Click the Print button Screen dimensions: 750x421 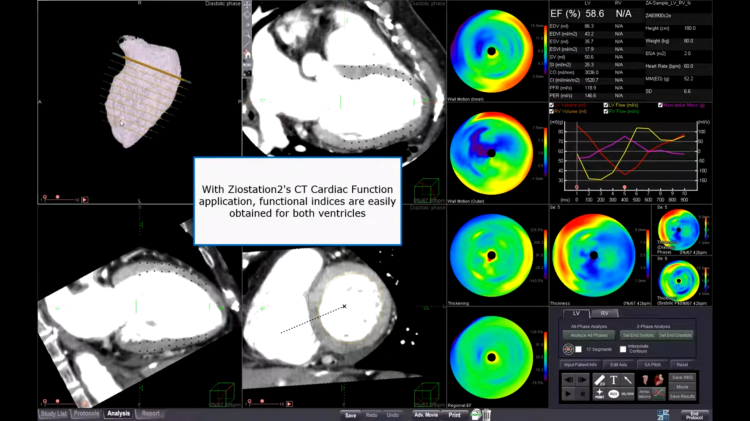coord(454,415)
